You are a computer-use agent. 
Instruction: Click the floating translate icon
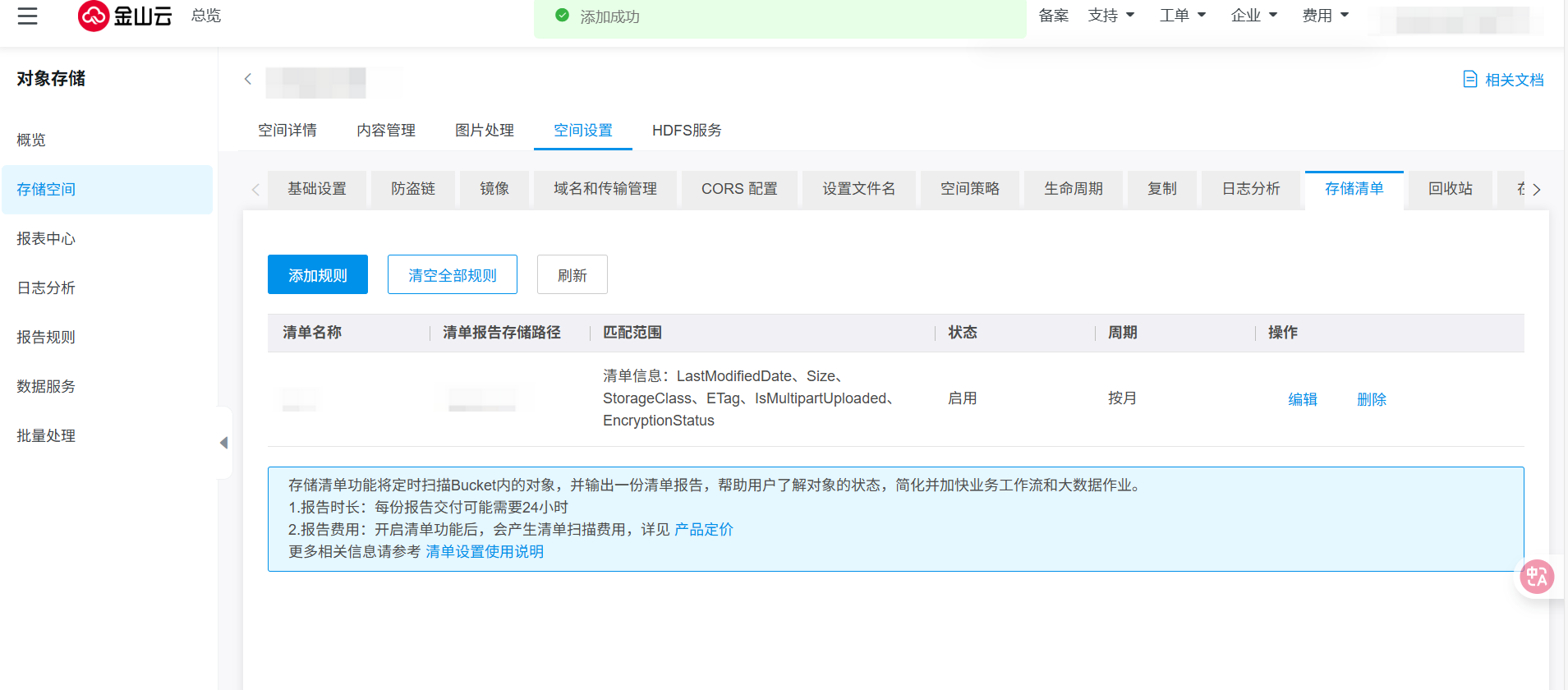pyautogui.click(x=1536, y=577)
